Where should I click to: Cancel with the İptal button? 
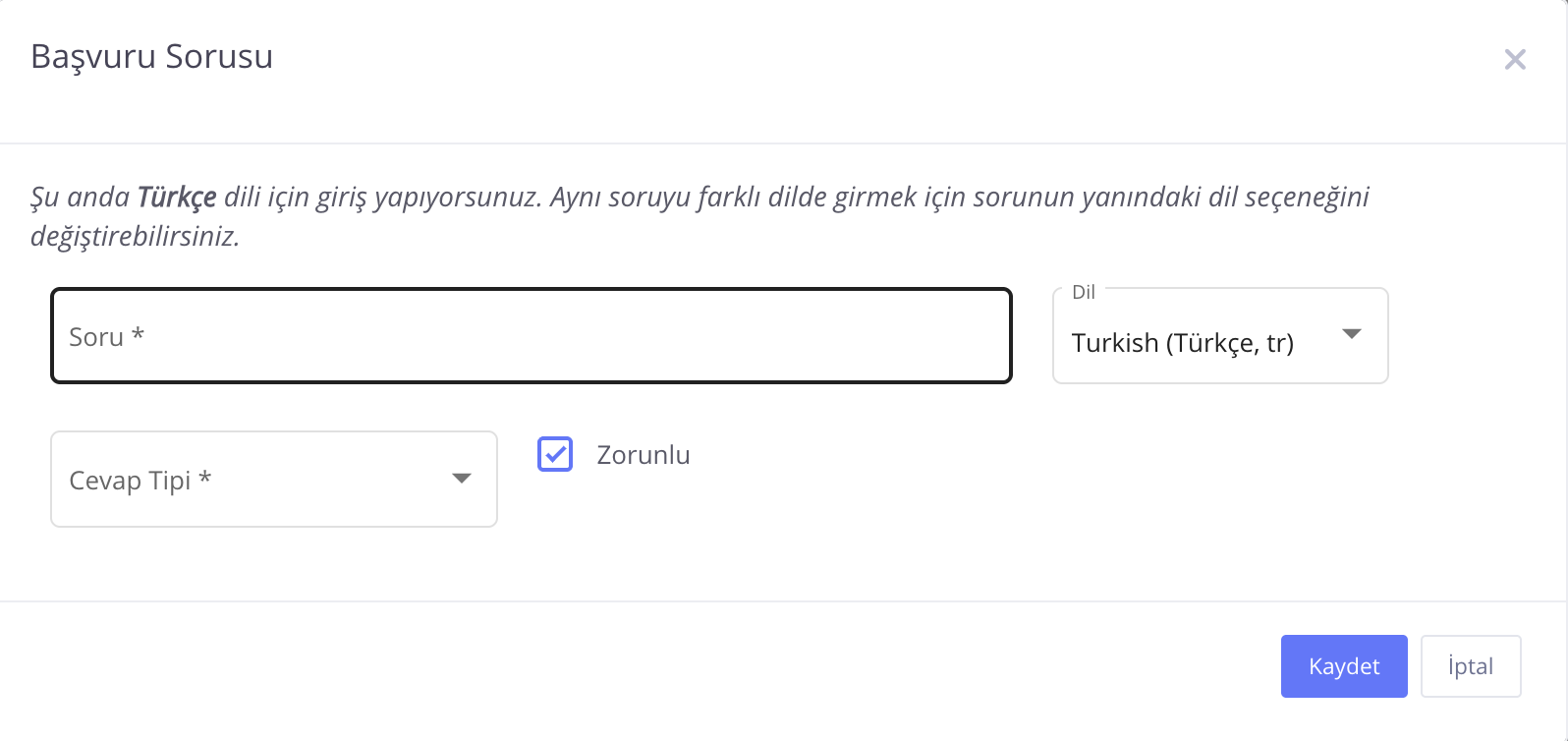tap(1470, 666)
